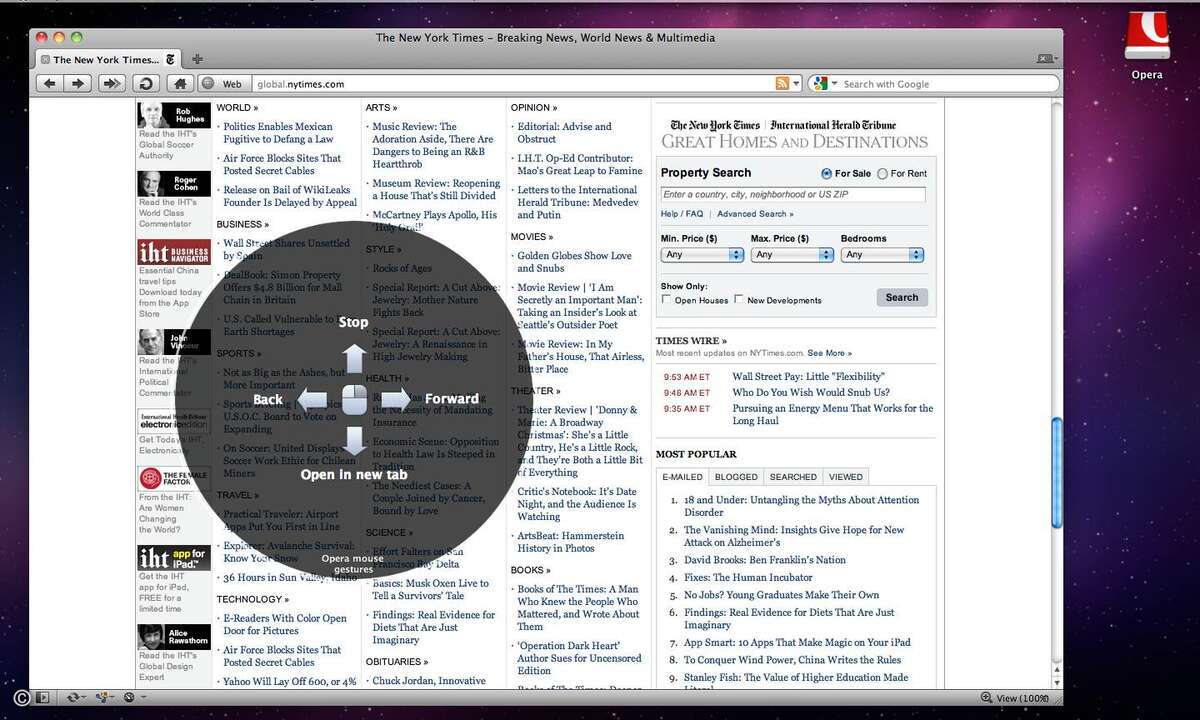Viewport: 1200px width, 720px height.
Task: Open the Max. Price dropdown
Action: (792, 255)
